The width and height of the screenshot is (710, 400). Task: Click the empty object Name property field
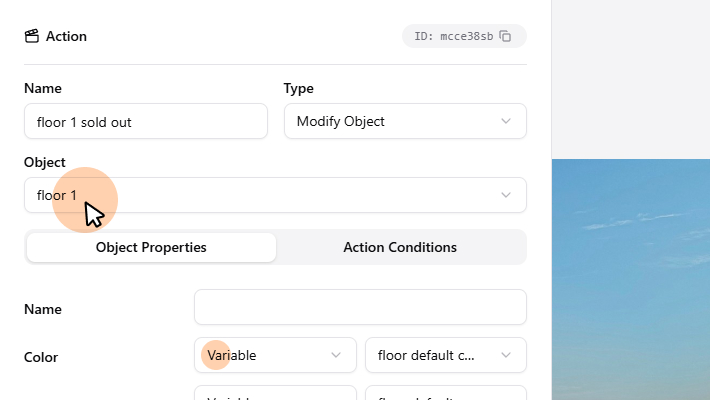pyautogui.click(x=360, y=307)
